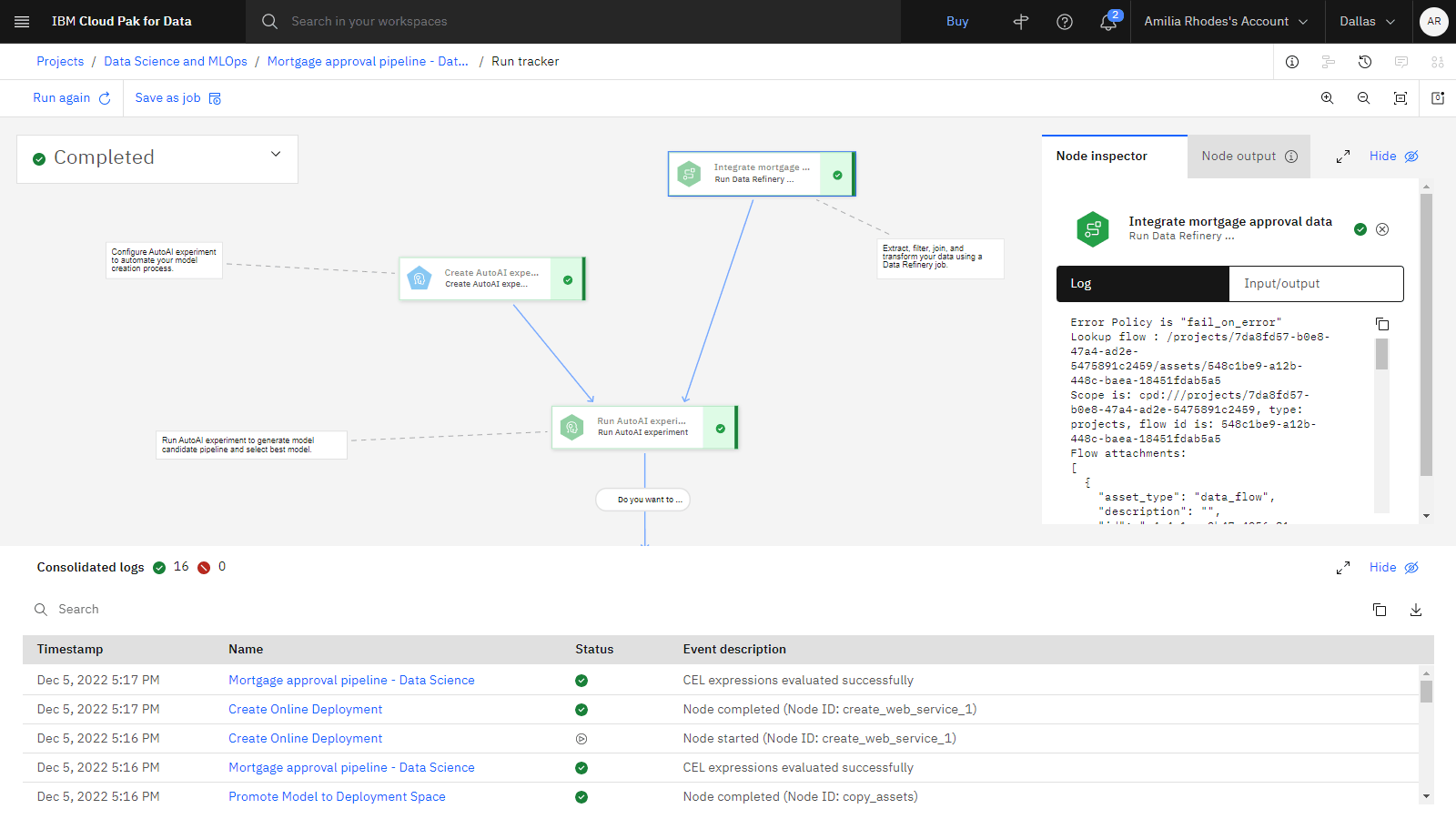Open the quick navigation signpost icon
Image resolution: width=1456 pixels, height=819 pixels.
click(x=1021, y=21)
